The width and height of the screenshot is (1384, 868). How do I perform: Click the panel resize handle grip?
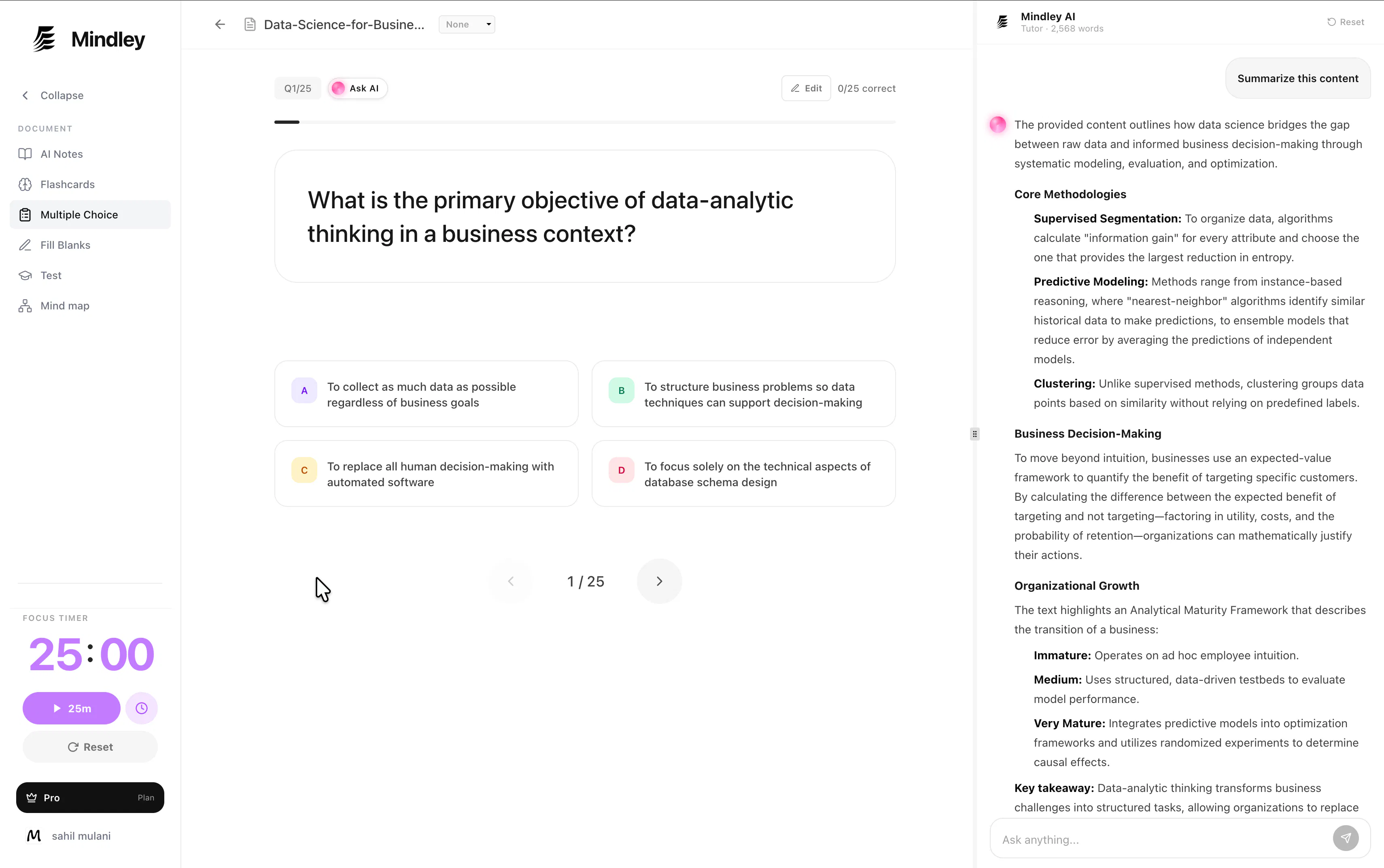tap(974, 434)
